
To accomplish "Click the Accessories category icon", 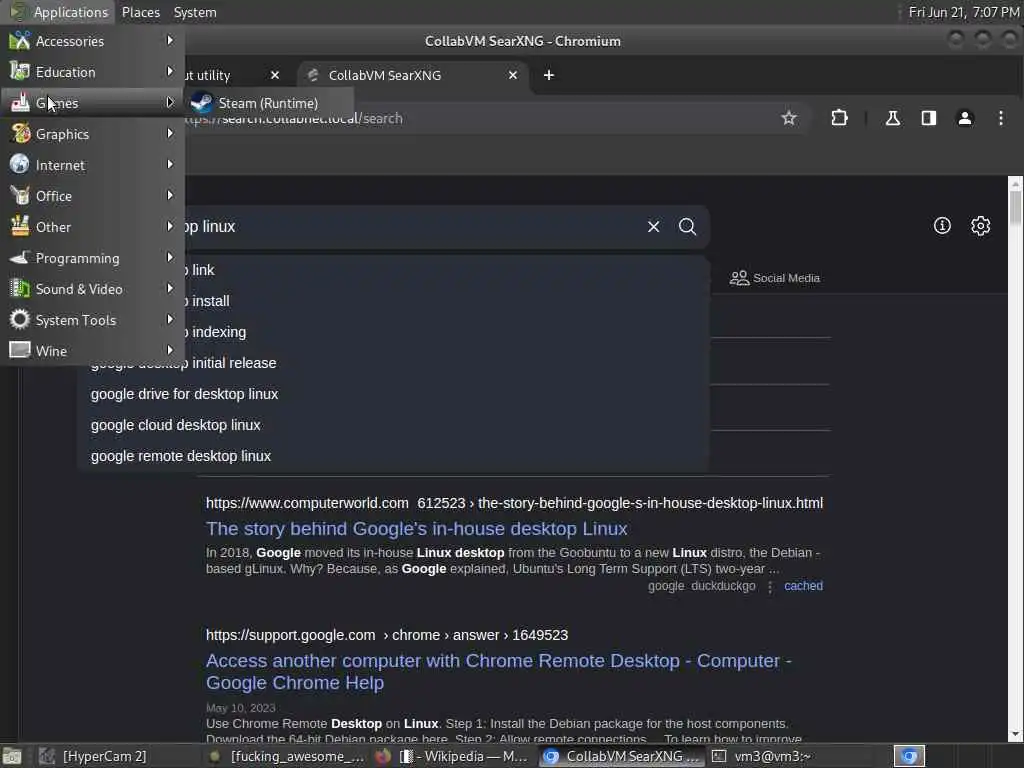I will pos(20,40).
